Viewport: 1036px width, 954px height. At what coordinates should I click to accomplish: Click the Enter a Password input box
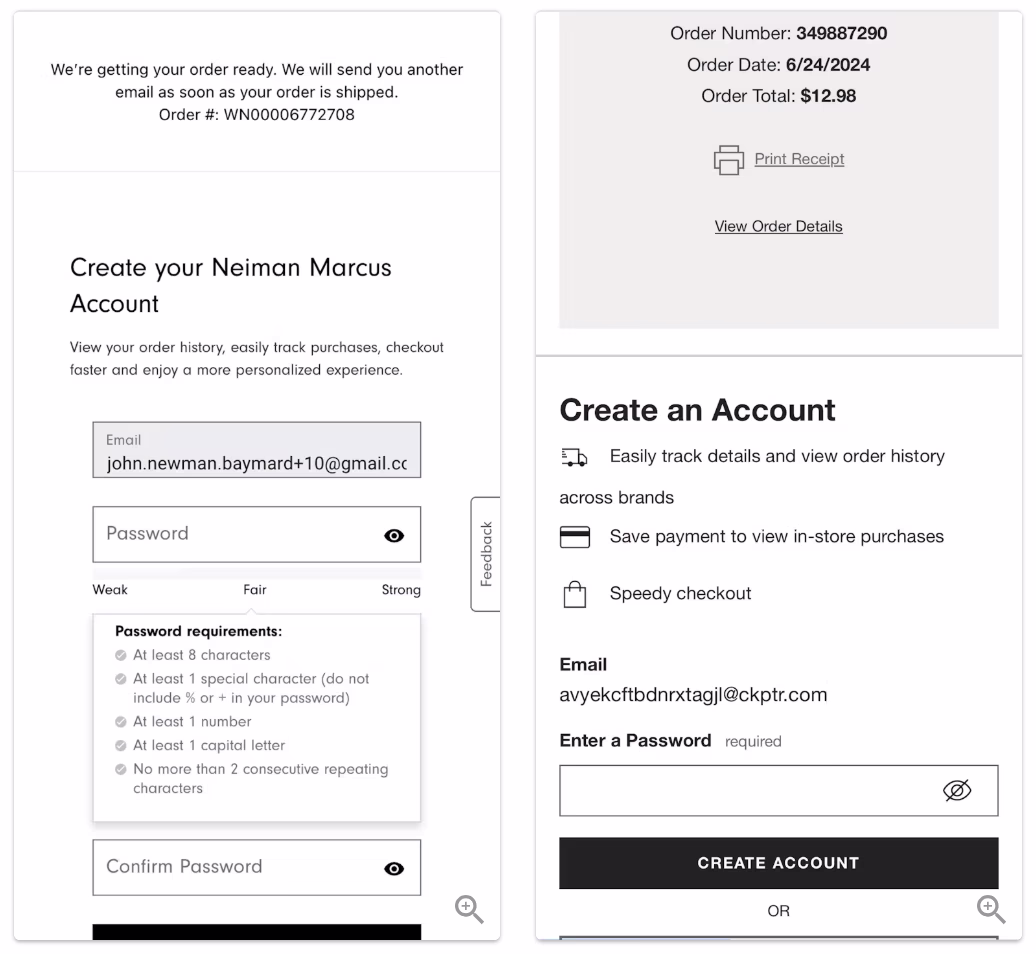(x=745, y=791)
